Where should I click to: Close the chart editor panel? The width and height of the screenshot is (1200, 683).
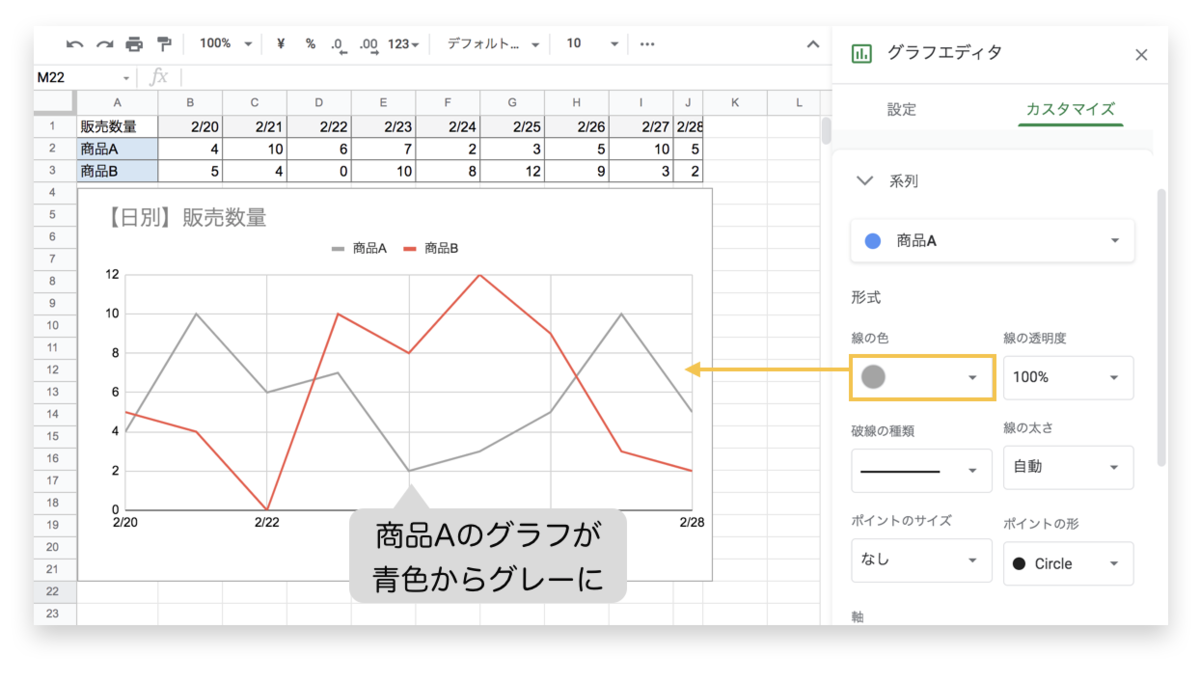(1141, 55)
